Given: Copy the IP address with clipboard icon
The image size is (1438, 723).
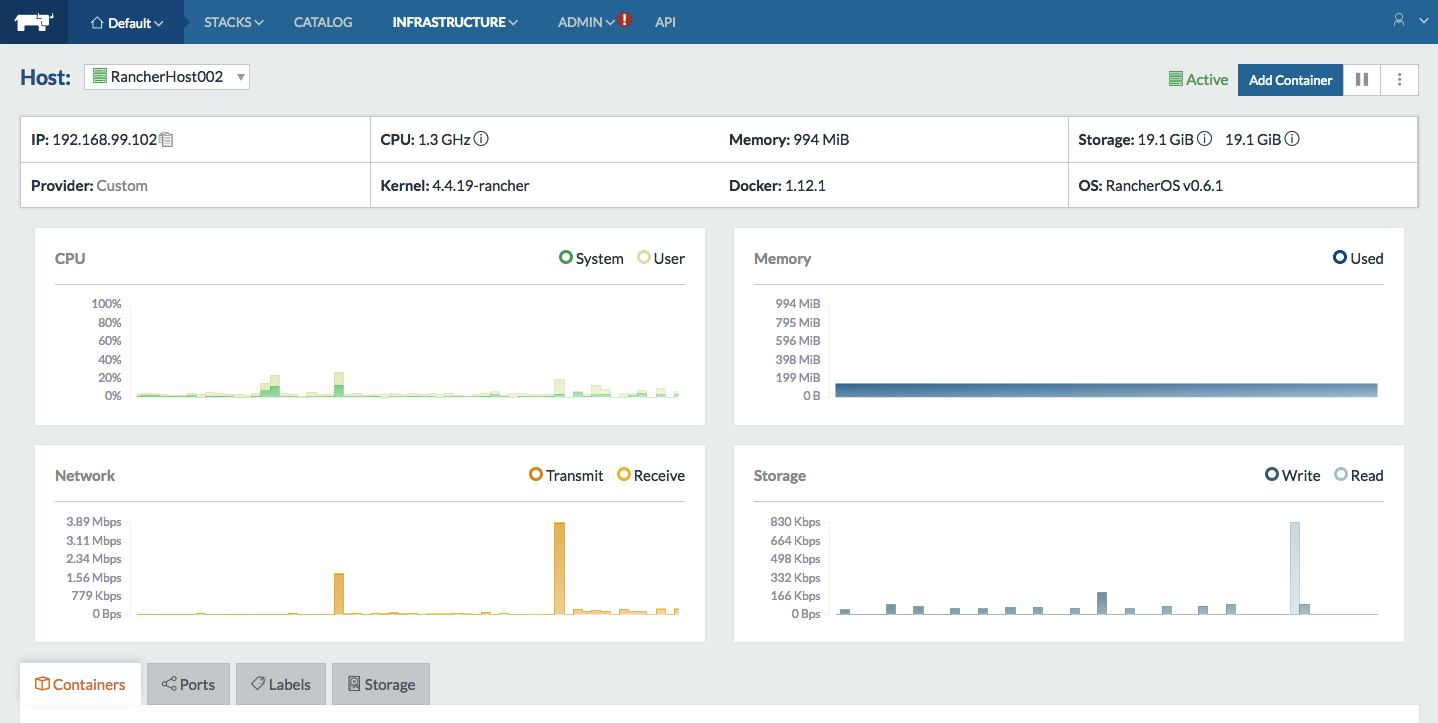Looking at the screenshot, I should pos(167,140).
